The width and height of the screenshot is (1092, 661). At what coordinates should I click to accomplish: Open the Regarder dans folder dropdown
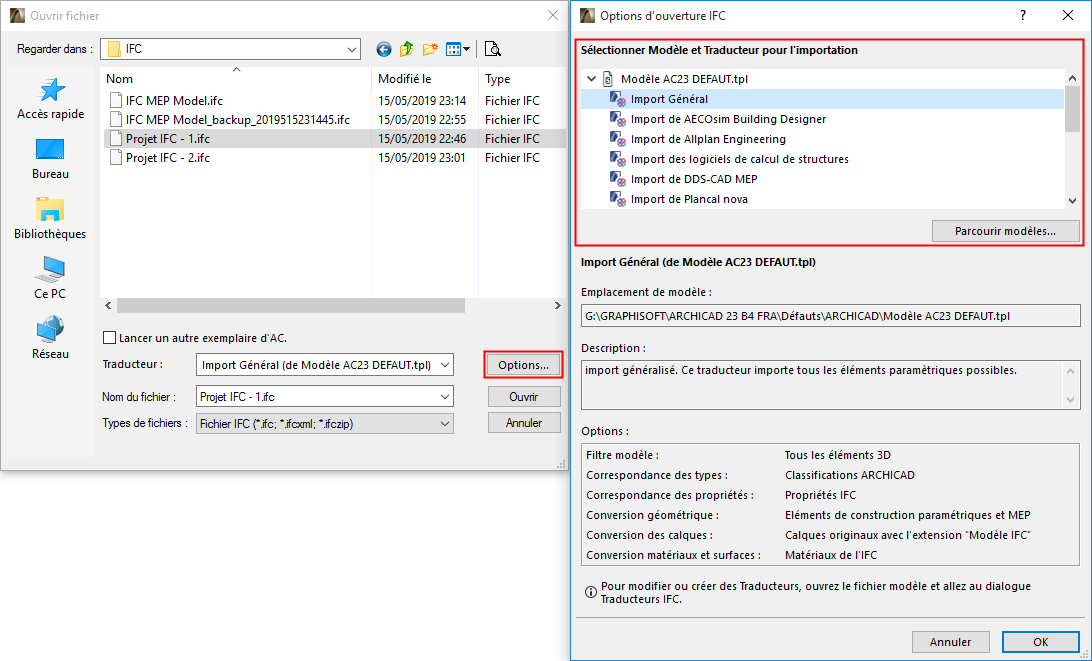pos(352,49)
